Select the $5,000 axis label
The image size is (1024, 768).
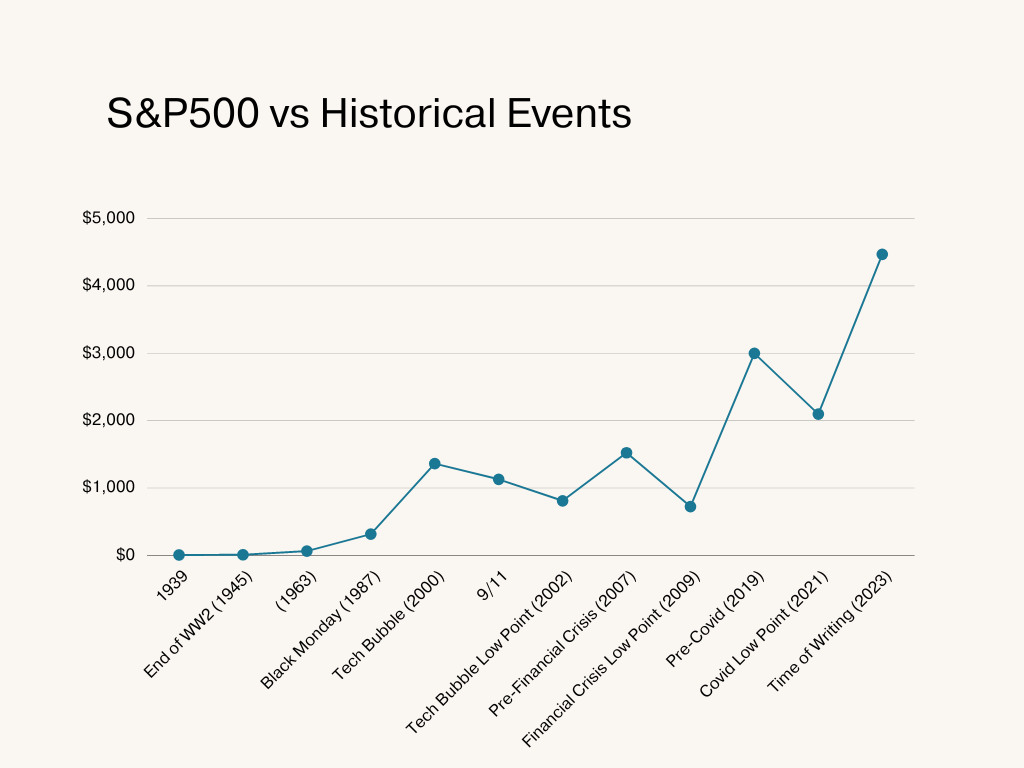(108, 217)
